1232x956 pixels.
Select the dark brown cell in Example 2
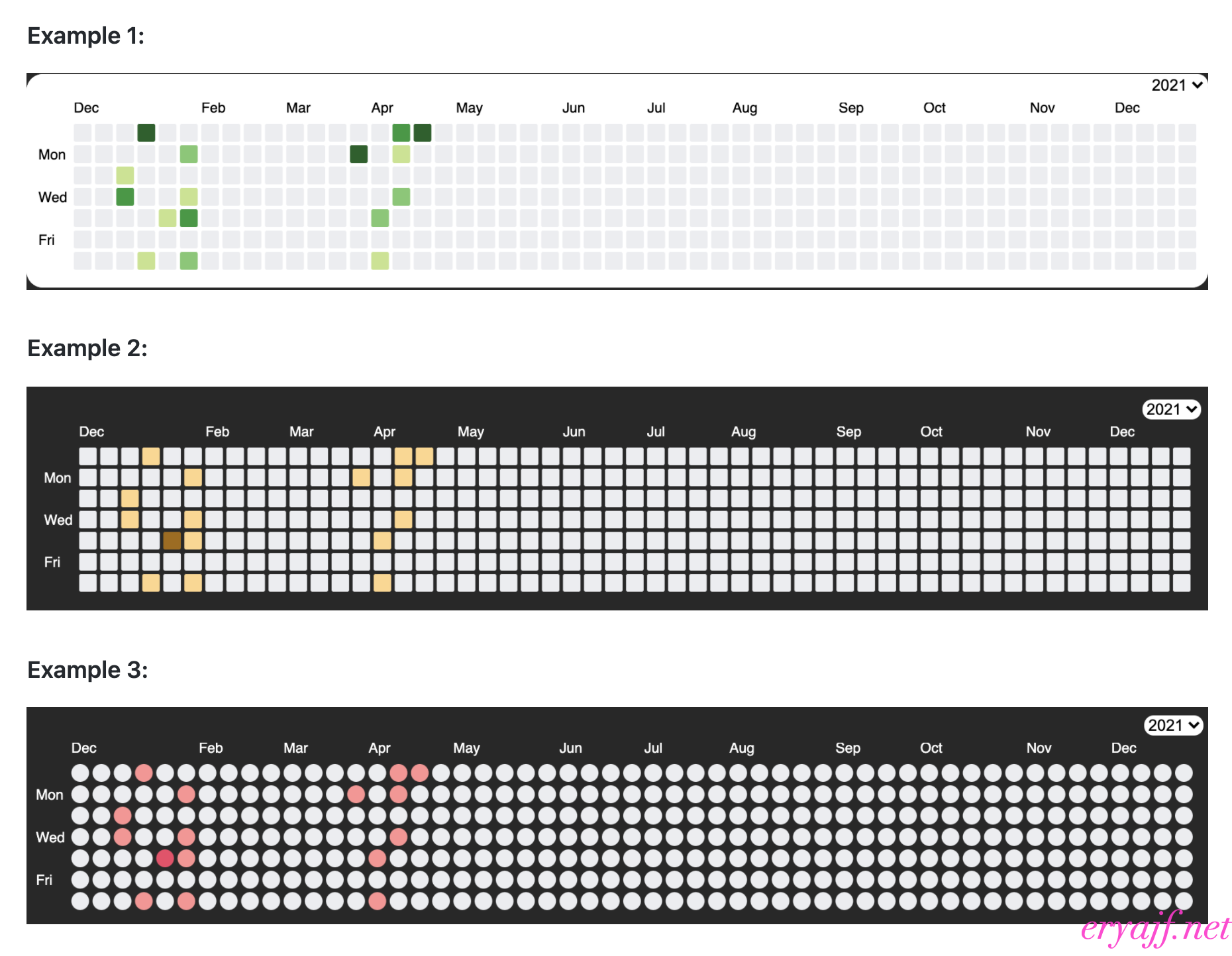click(x=172, y=541)
